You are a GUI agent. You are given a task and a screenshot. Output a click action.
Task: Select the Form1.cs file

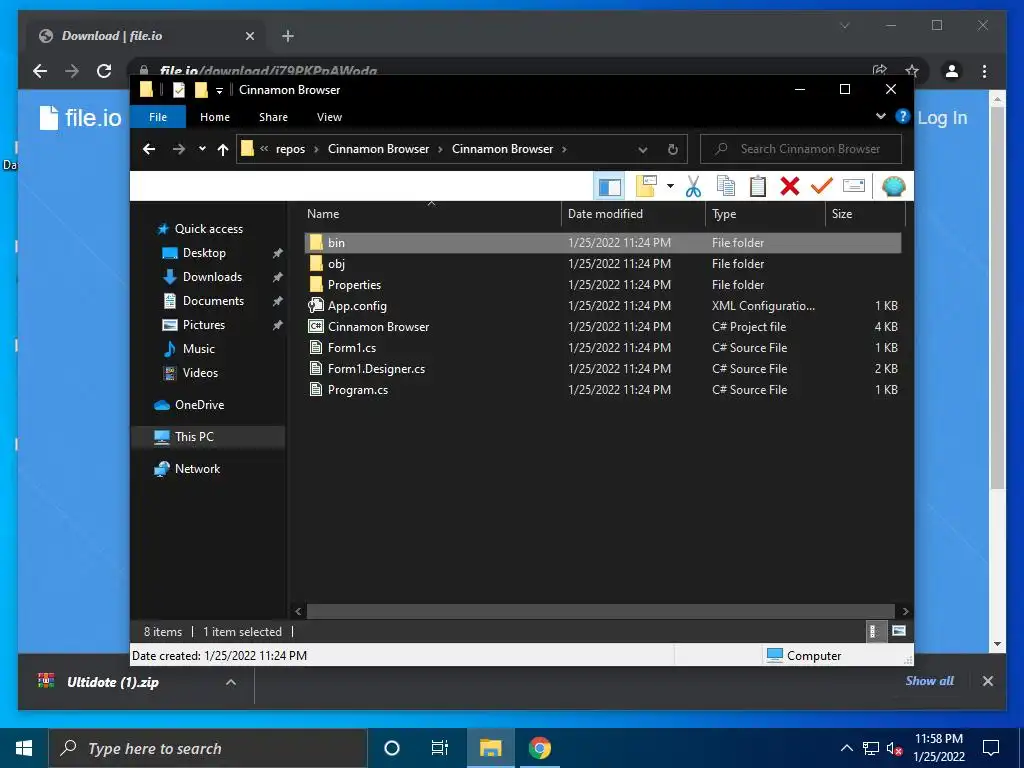click(x=603, y=347)
